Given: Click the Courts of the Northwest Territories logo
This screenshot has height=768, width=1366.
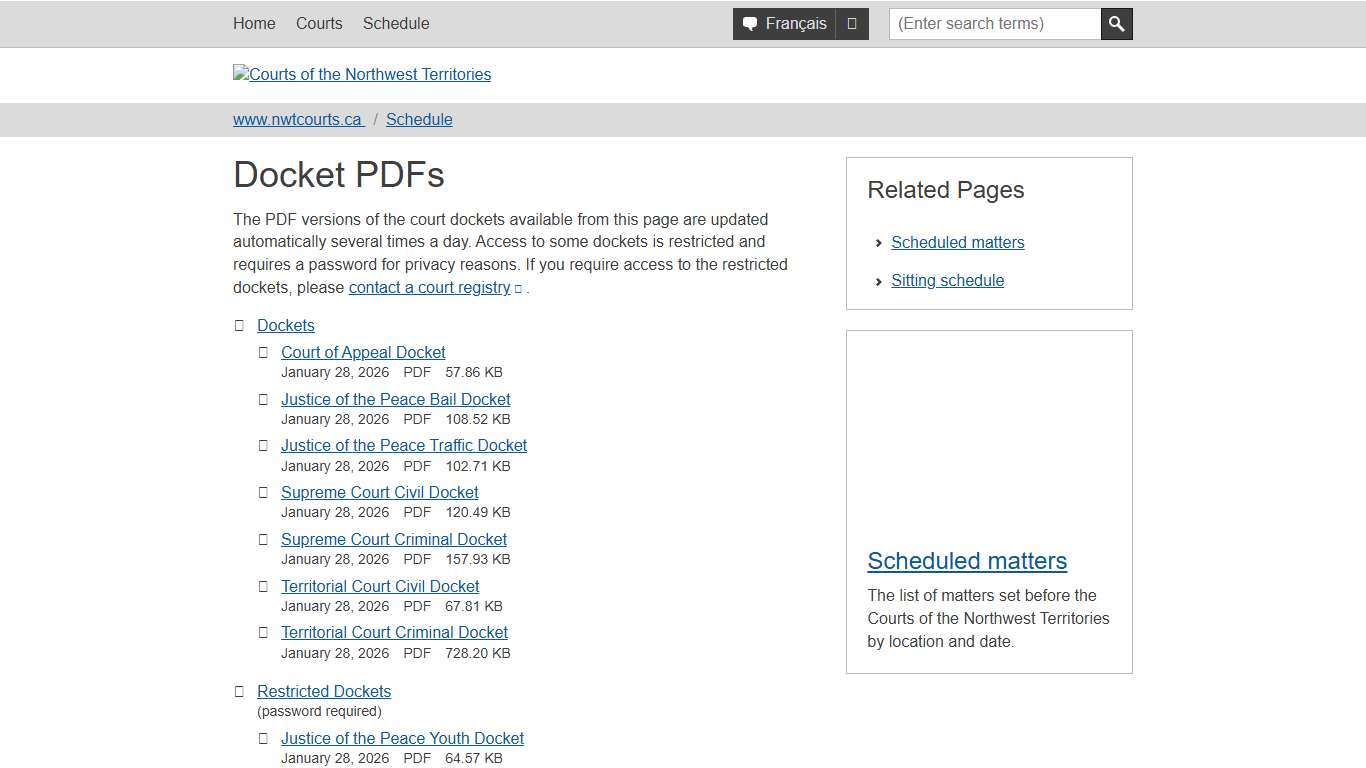Looking at the screenshot, I should tap(362, 74).
